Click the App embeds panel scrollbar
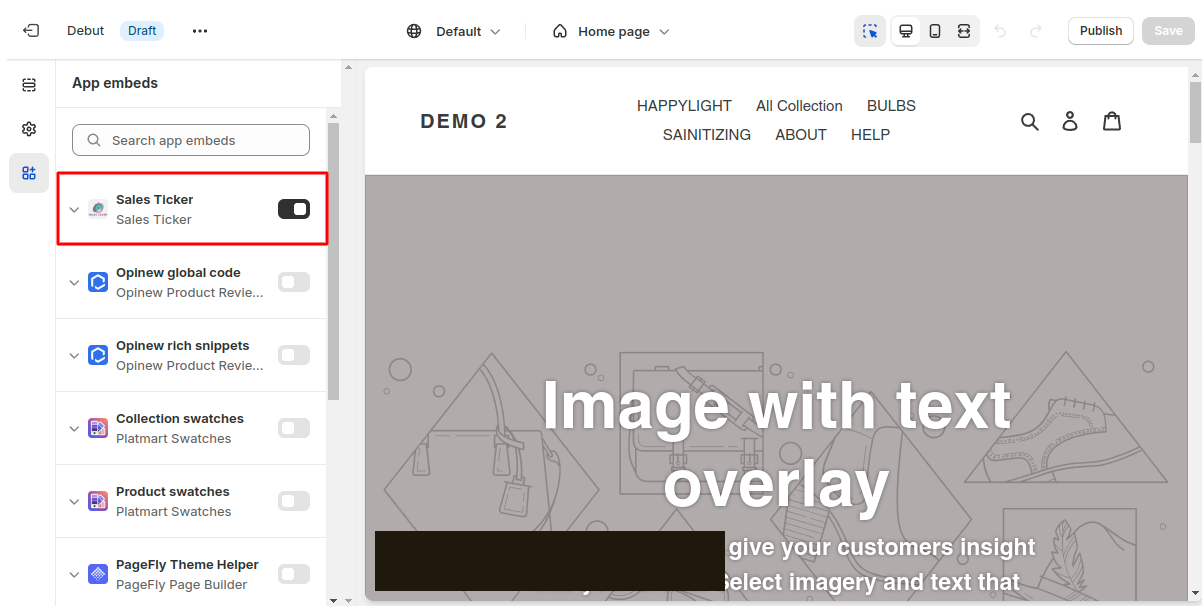Screen dimensions: 1203x611 point(334,262)
